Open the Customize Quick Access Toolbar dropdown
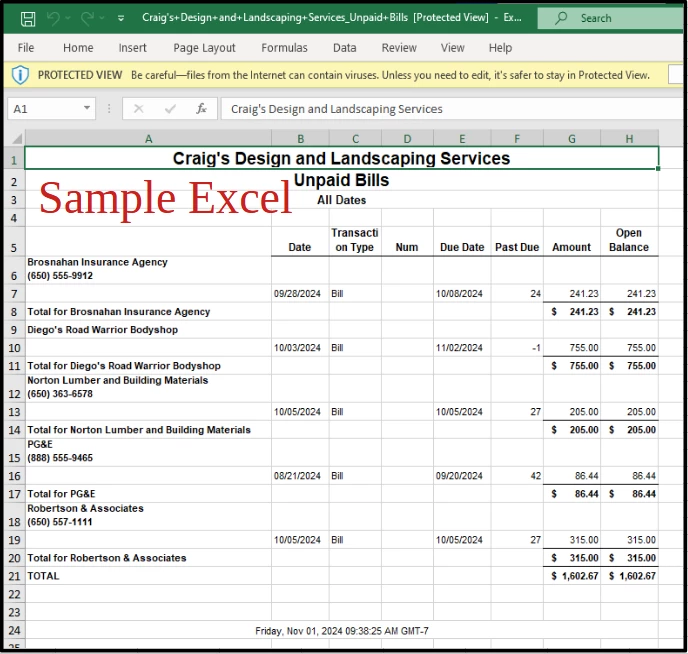The width and height of the screenshot is (688, 654). tap(121, 18)
